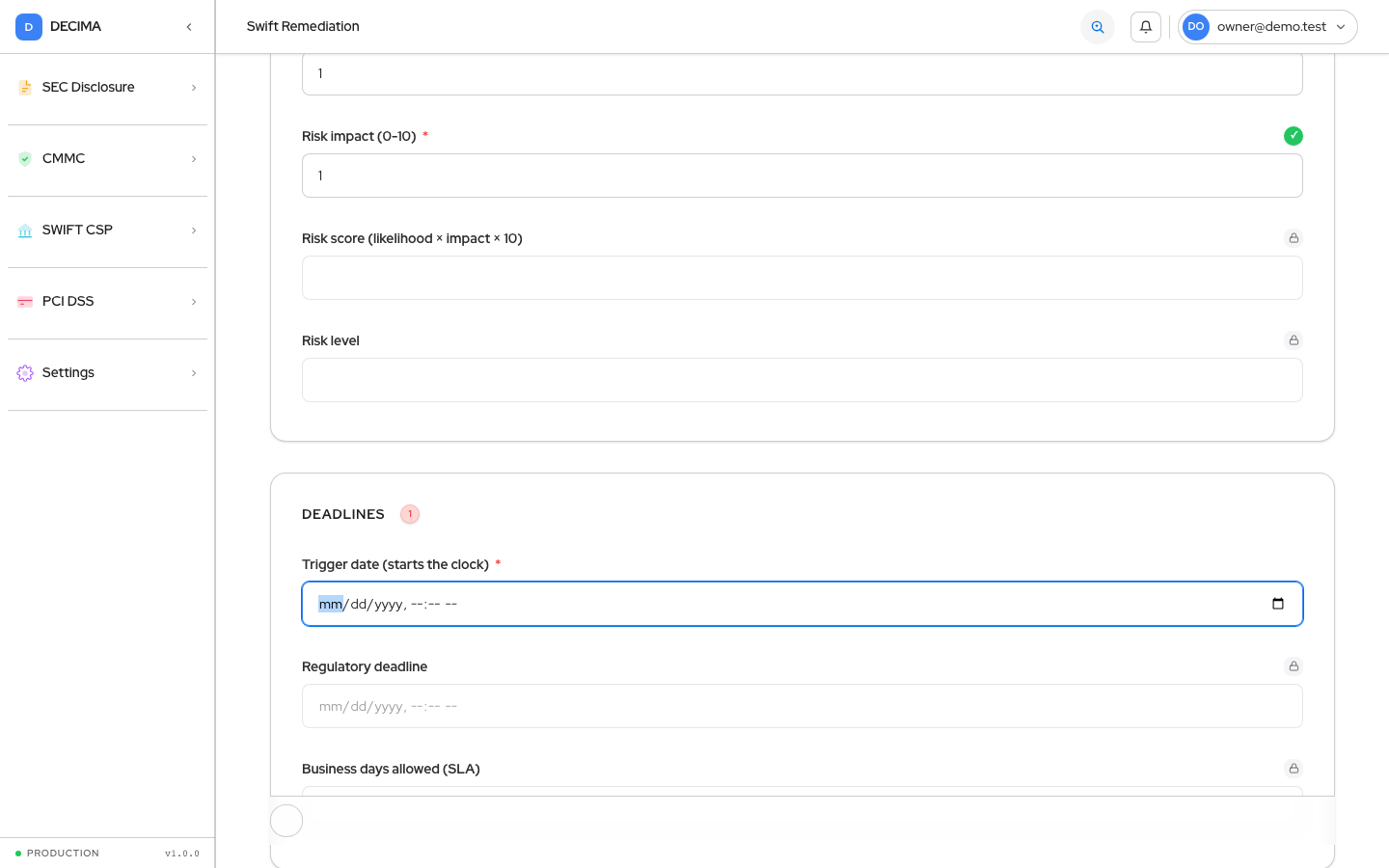Expand the CMMC menu chevron
This screenshot has height=868, width=1389.
click(x=194, y=159)
